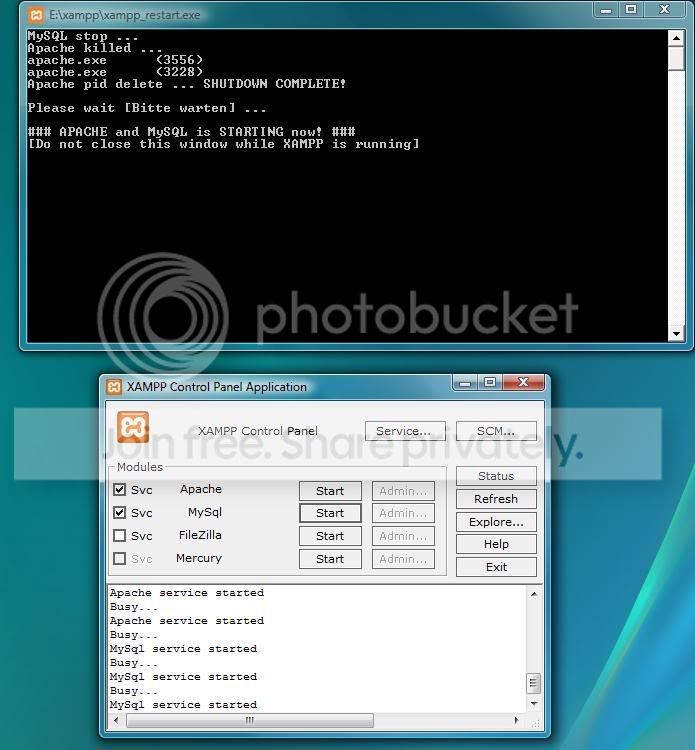Click log horizontal scrollbar right arrow
Viewport: 695px width, 750px height.
point(516,720)
